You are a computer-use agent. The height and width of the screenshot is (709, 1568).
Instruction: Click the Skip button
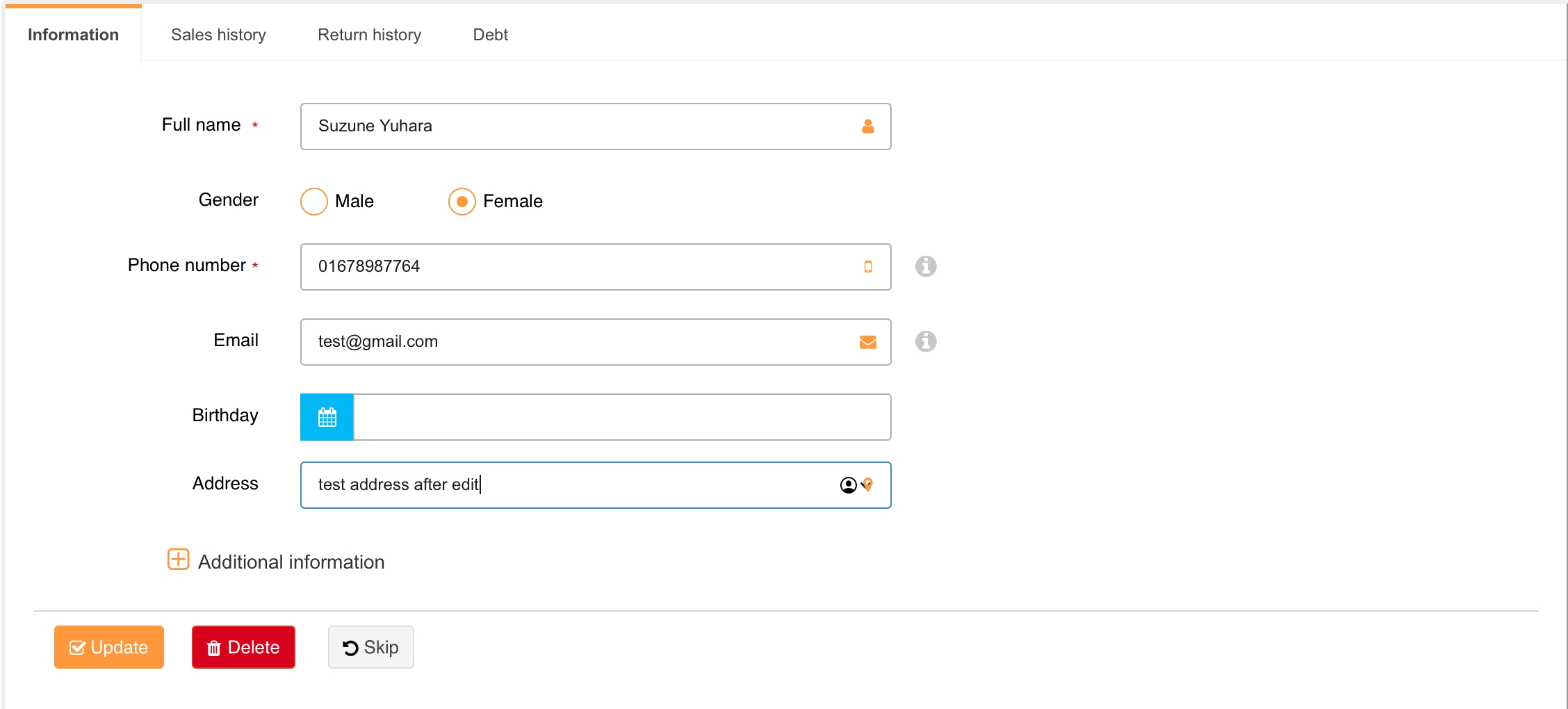pyautogui.click(x=370, y=647)
